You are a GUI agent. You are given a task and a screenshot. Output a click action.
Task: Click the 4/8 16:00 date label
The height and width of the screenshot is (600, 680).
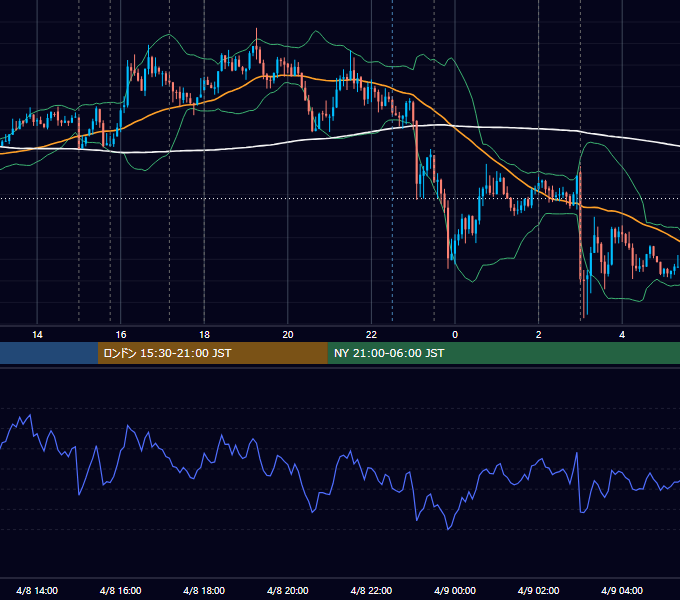coord(121,590)
